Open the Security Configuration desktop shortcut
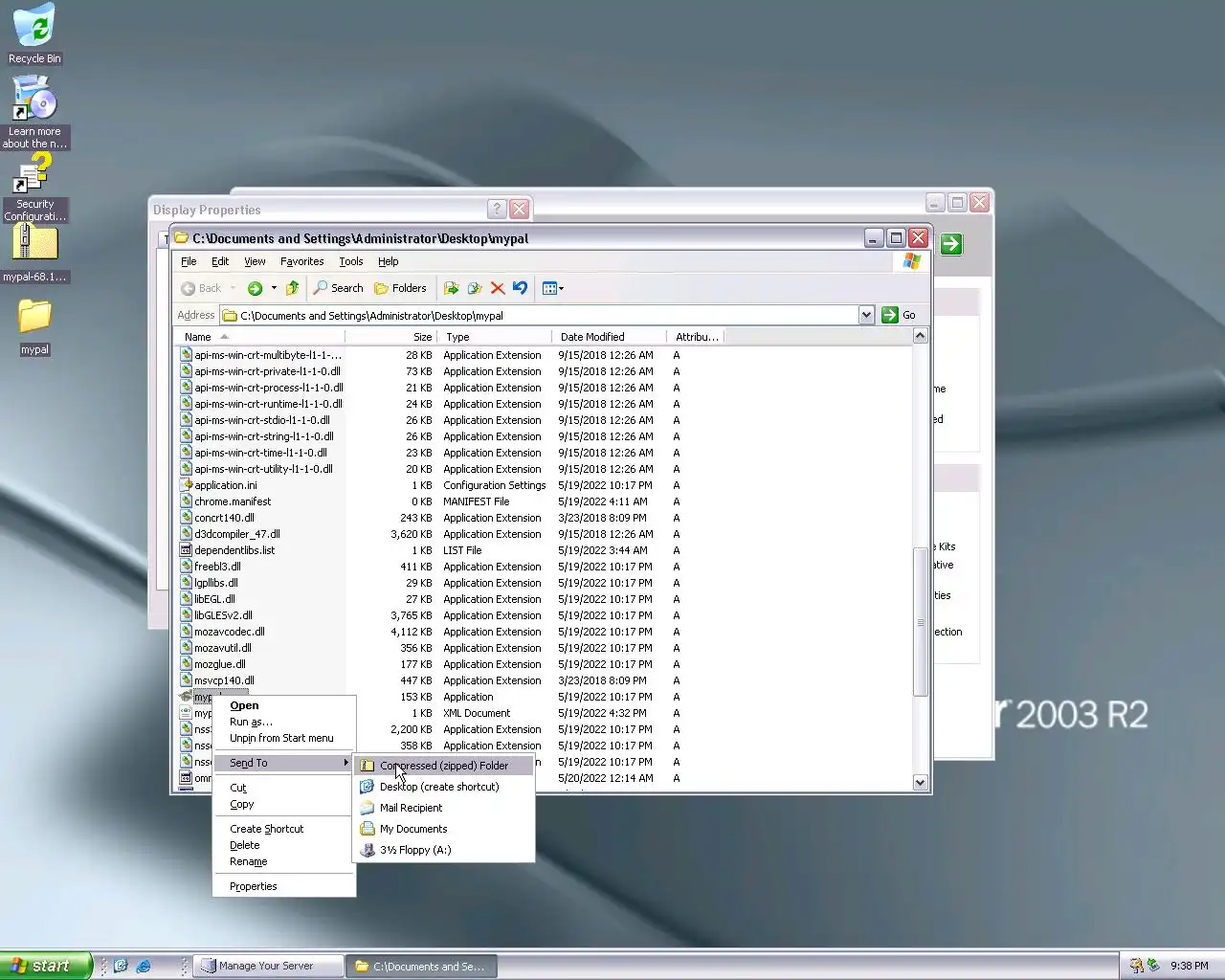 tap(34, 188)
